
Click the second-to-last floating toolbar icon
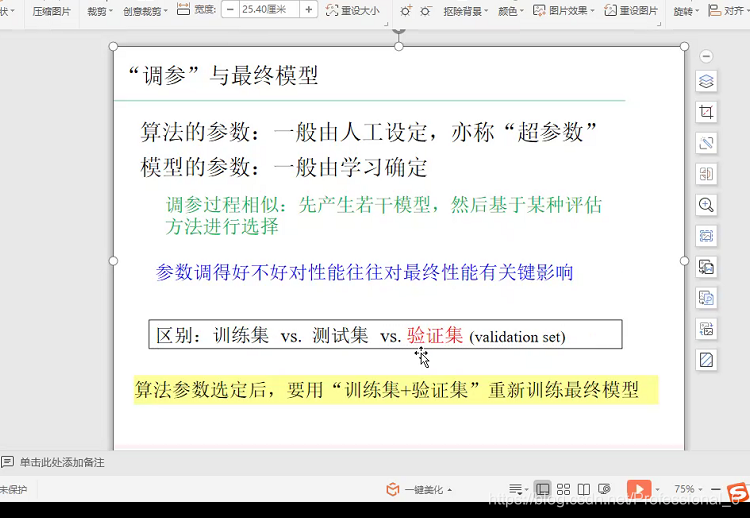coord(706,329)
